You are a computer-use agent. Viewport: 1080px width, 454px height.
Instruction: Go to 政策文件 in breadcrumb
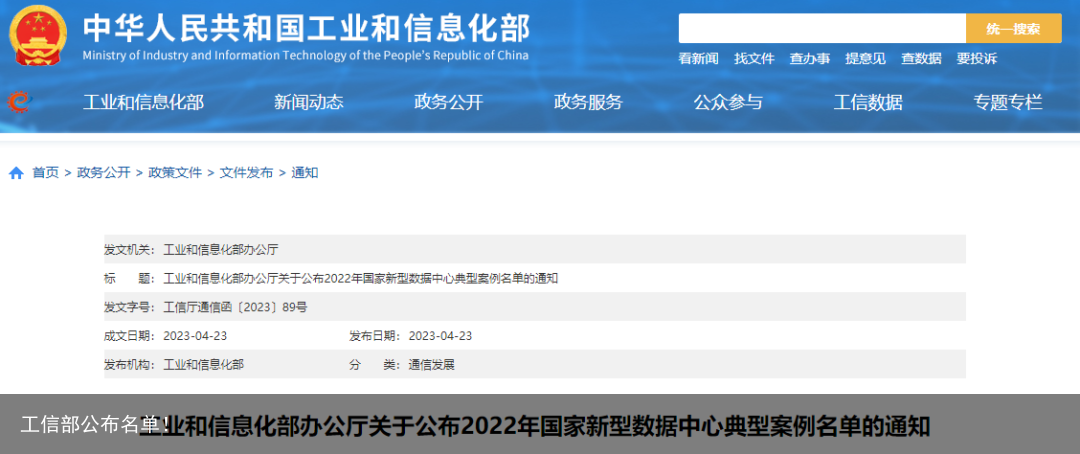[175, 173]
